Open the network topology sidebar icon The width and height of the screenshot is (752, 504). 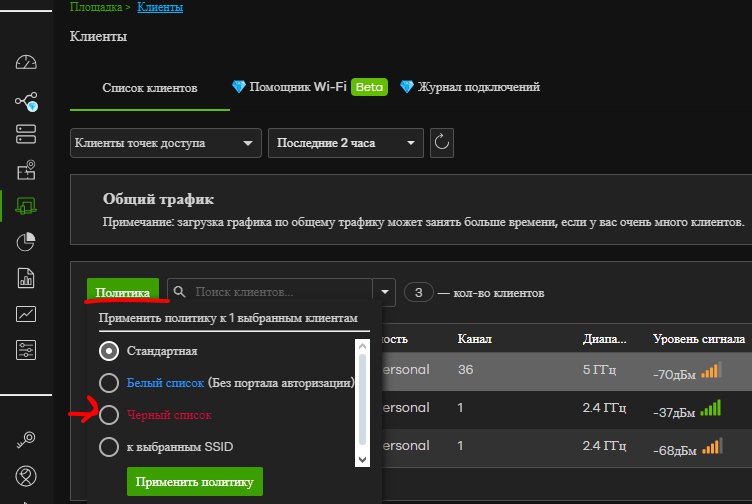pyautogui.click(x=26, y=101)
